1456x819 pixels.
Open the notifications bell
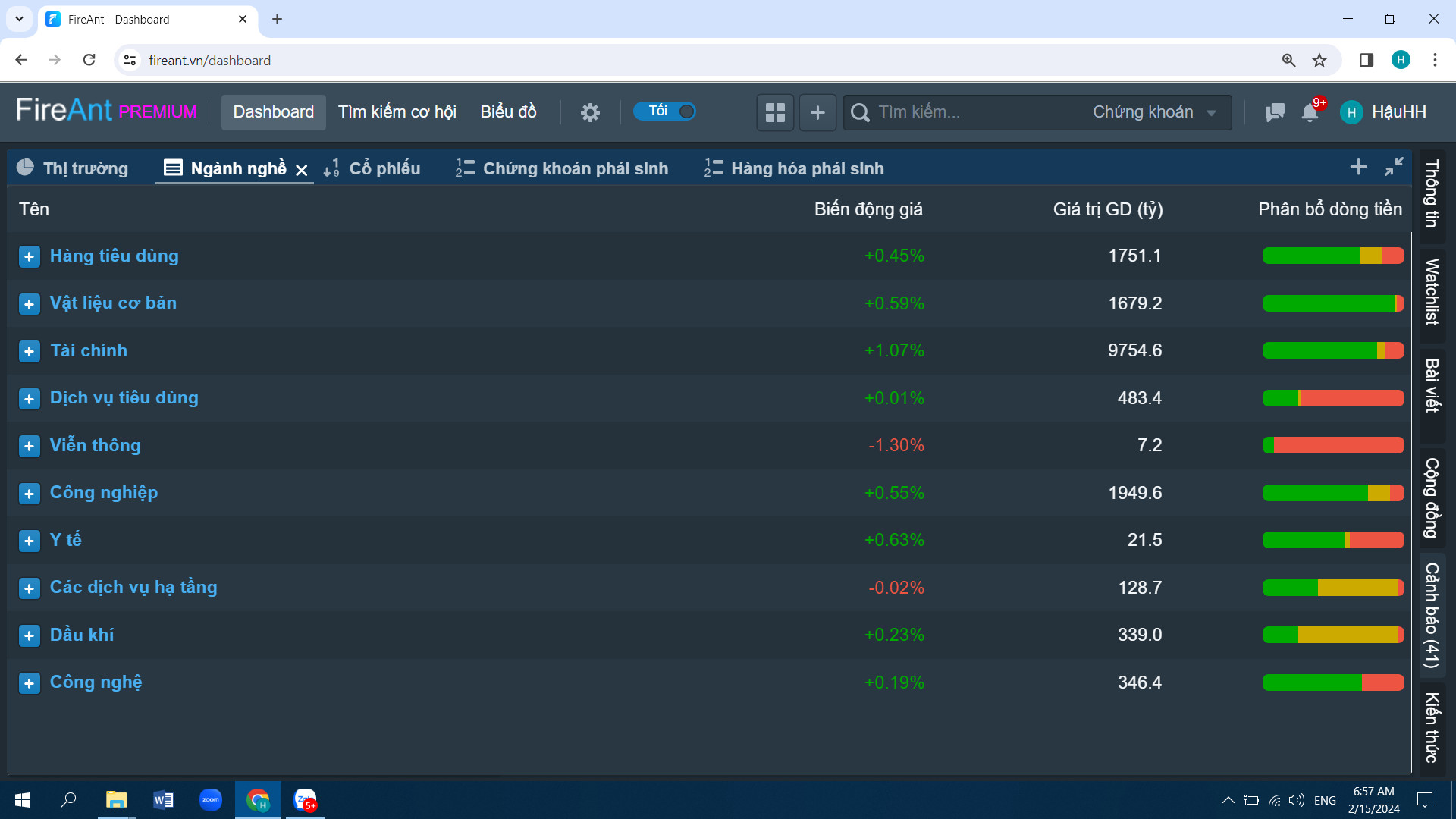(1310, 112)
